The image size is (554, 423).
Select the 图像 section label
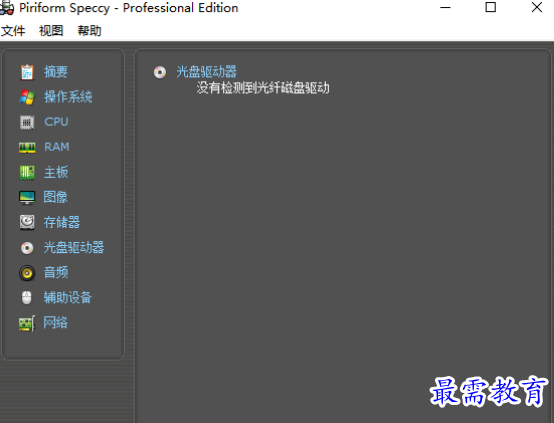(55, 197)
